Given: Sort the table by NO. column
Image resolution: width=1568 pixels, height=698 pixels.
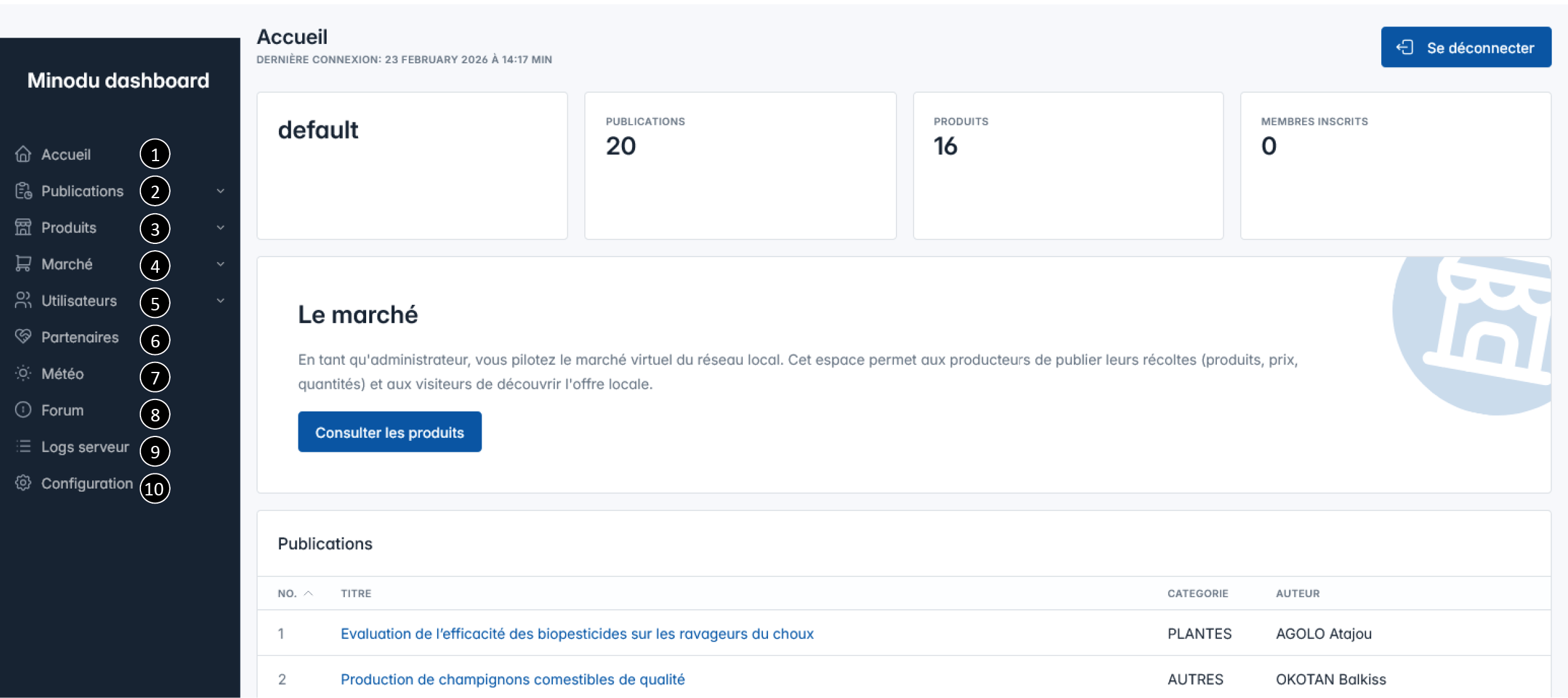Looking at the screenshot, I should (x=295, y=593).
